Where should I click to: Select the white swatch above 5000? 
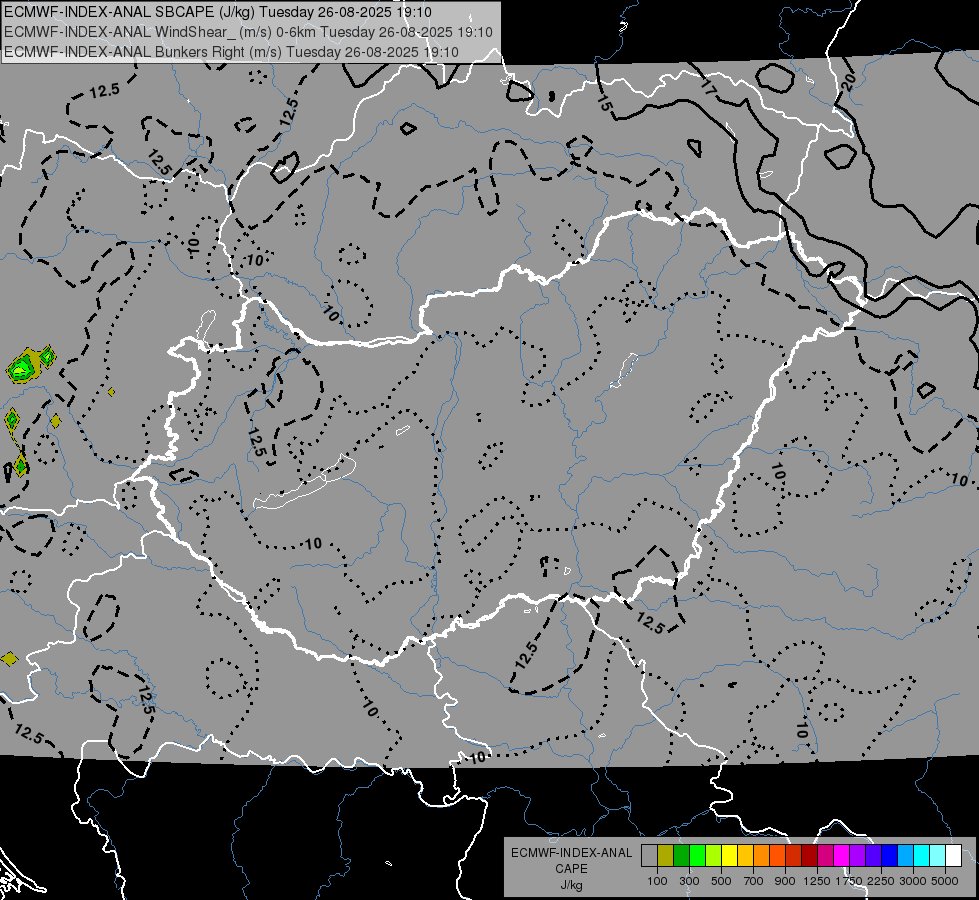955,855
